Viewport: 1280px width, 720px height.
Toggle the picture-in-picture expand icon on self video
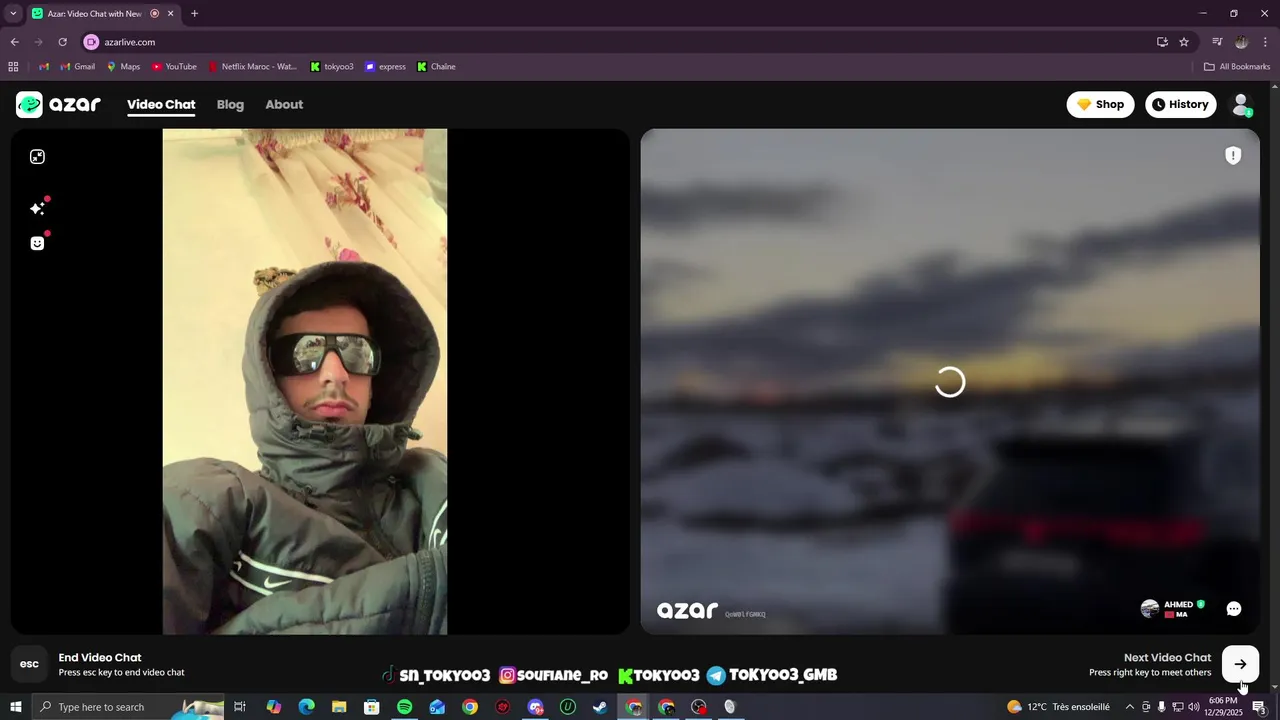(37, 157)
